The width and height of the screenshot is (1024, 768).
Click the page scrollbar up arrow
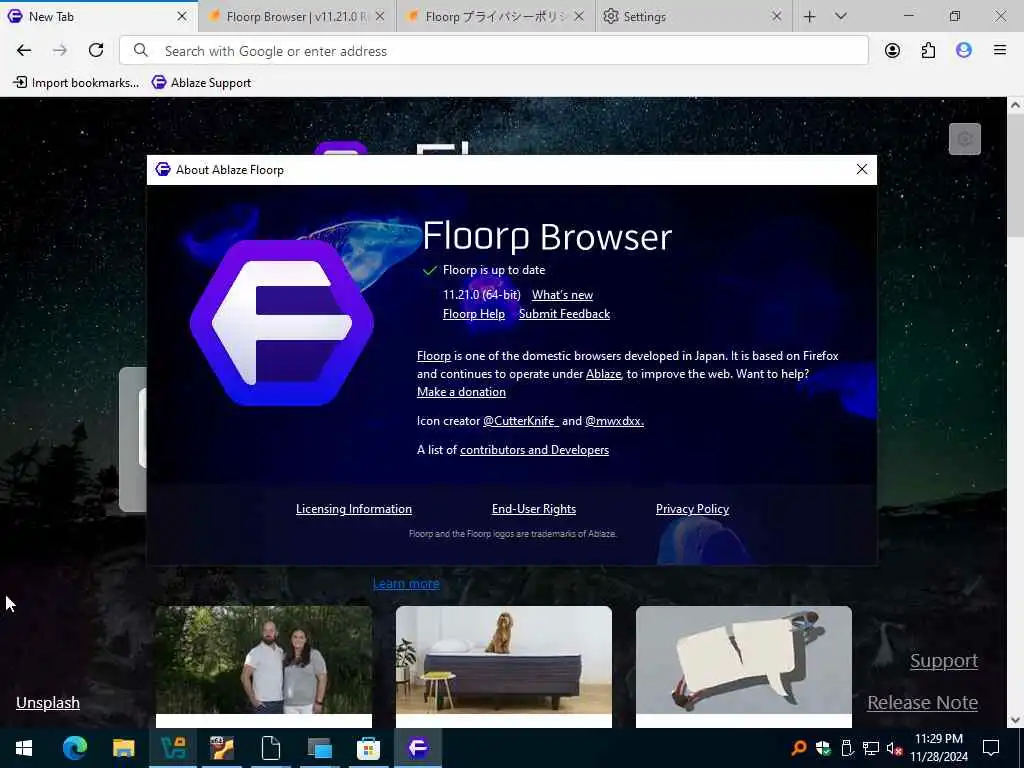(1015, 104)
